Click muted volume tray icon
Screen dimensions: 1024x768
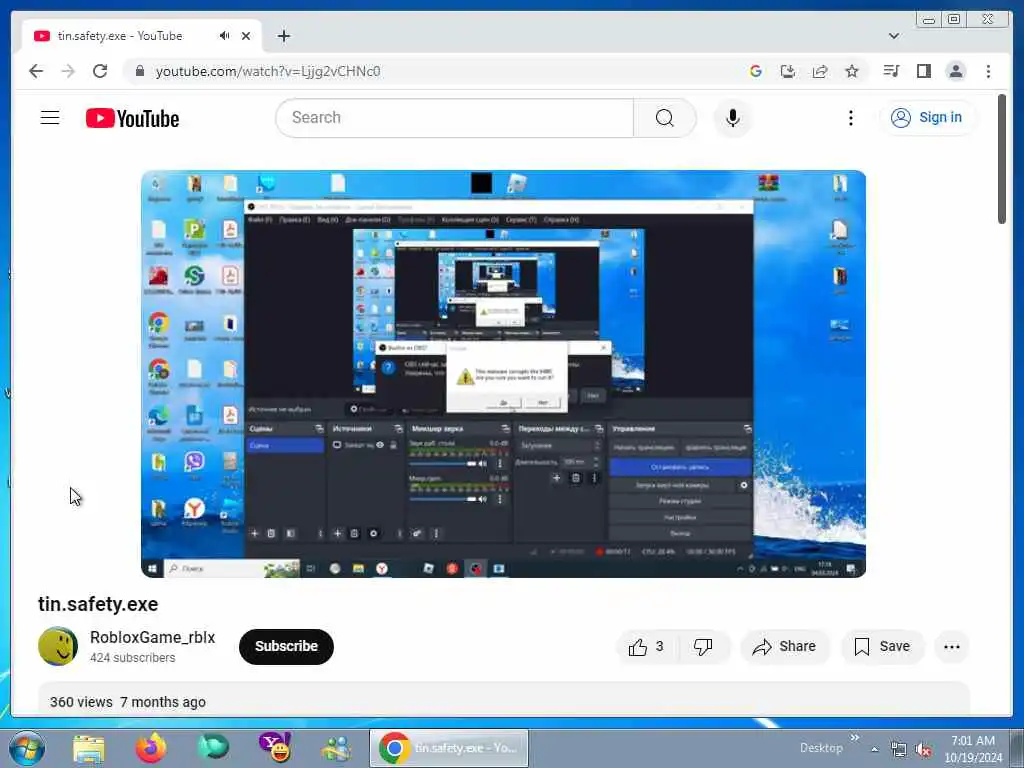pos(923,750)
